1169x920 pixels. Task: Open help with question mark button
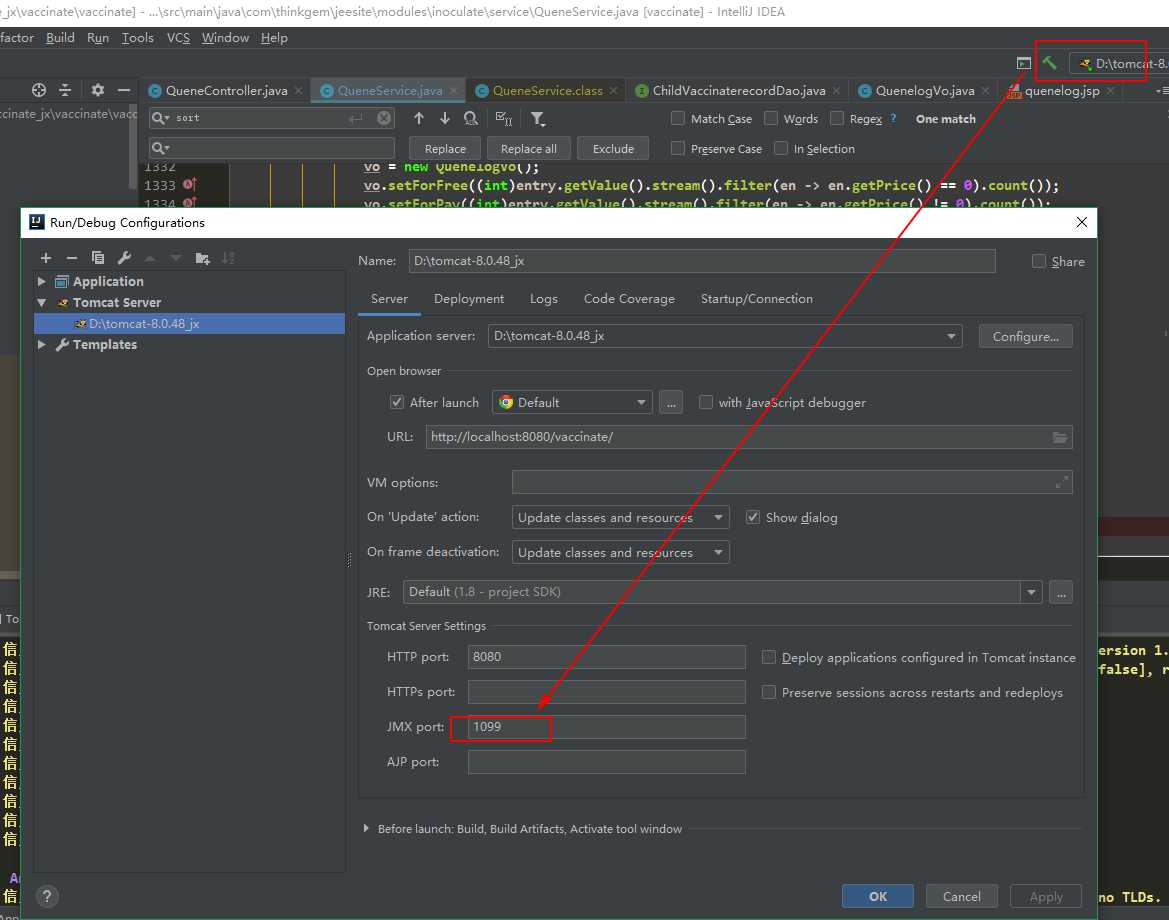tap(47, 896)
